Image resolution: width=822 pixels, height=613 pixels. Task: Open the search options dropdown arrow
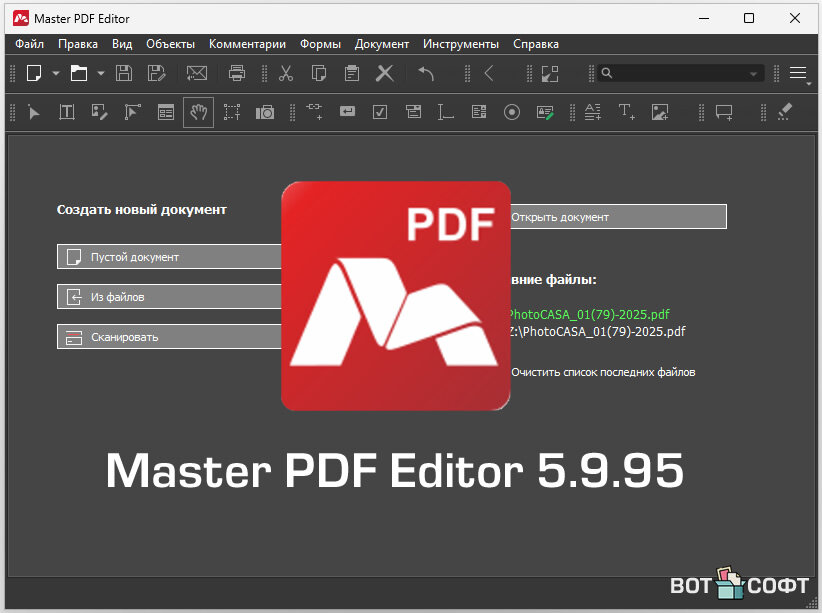(753, 74)
